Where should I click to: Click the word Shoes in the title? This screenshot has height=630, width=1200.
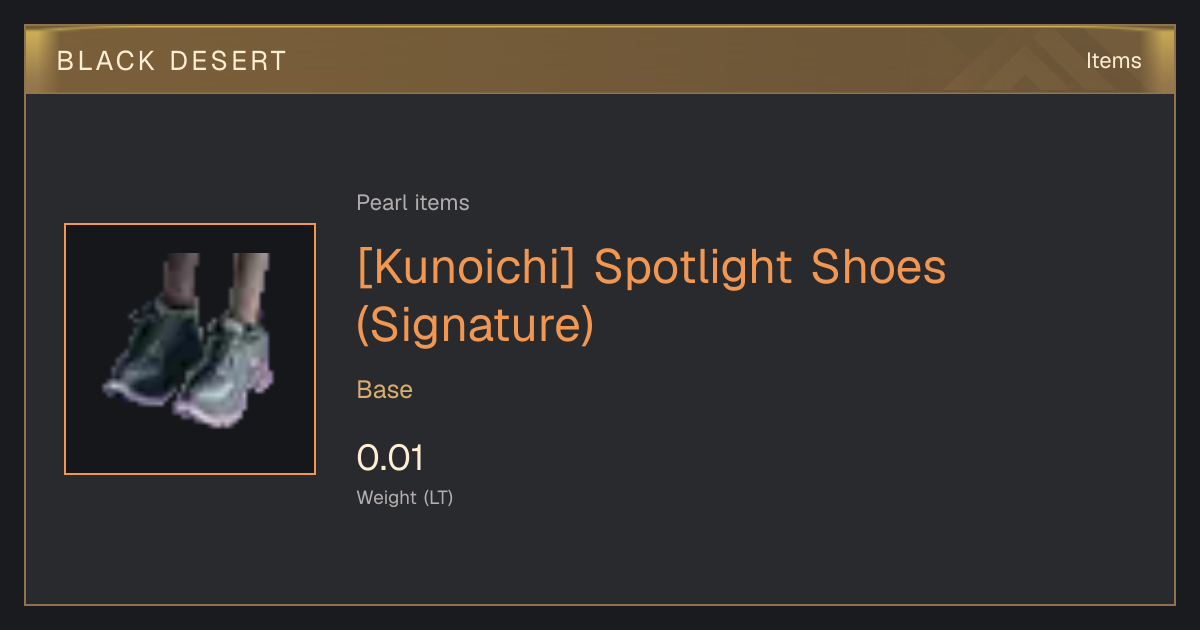(878, 267)
